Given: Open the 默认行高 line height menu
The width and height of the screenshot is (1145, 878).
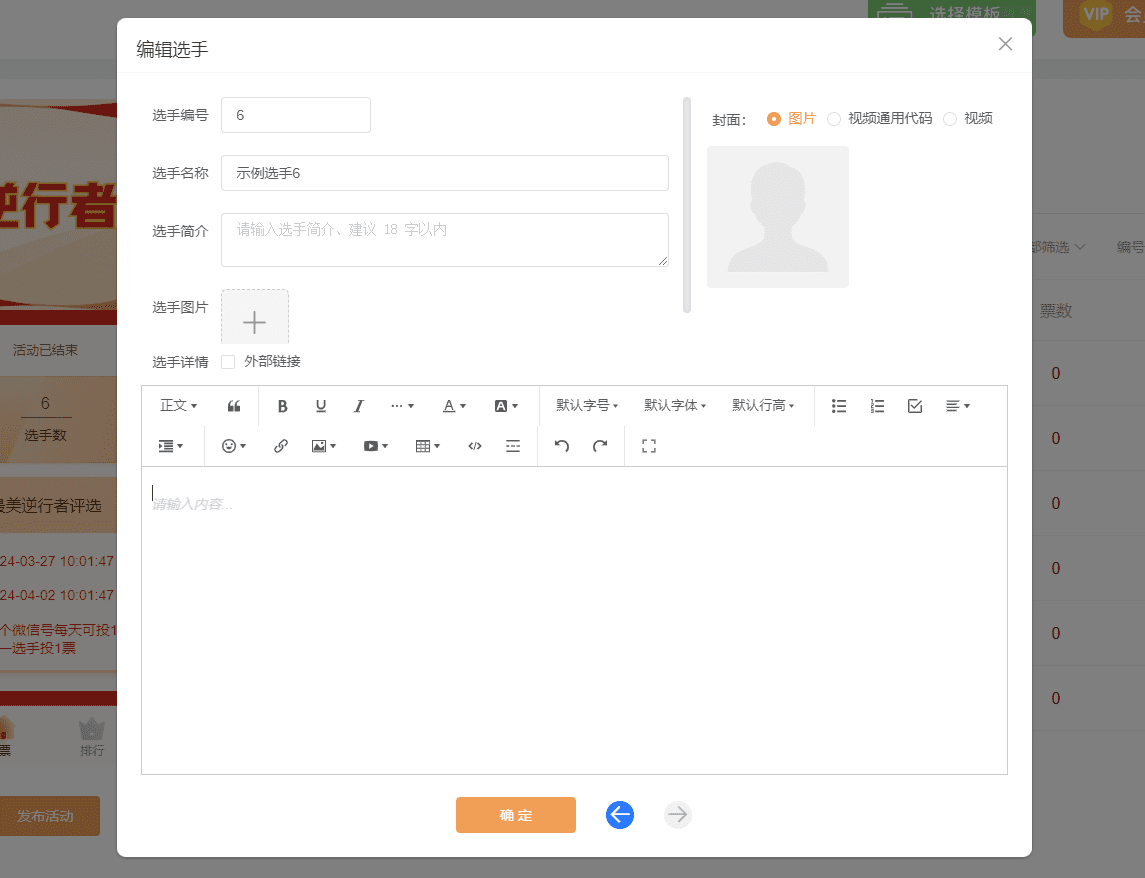Looking at the screenshot, I should pos(763,405).
